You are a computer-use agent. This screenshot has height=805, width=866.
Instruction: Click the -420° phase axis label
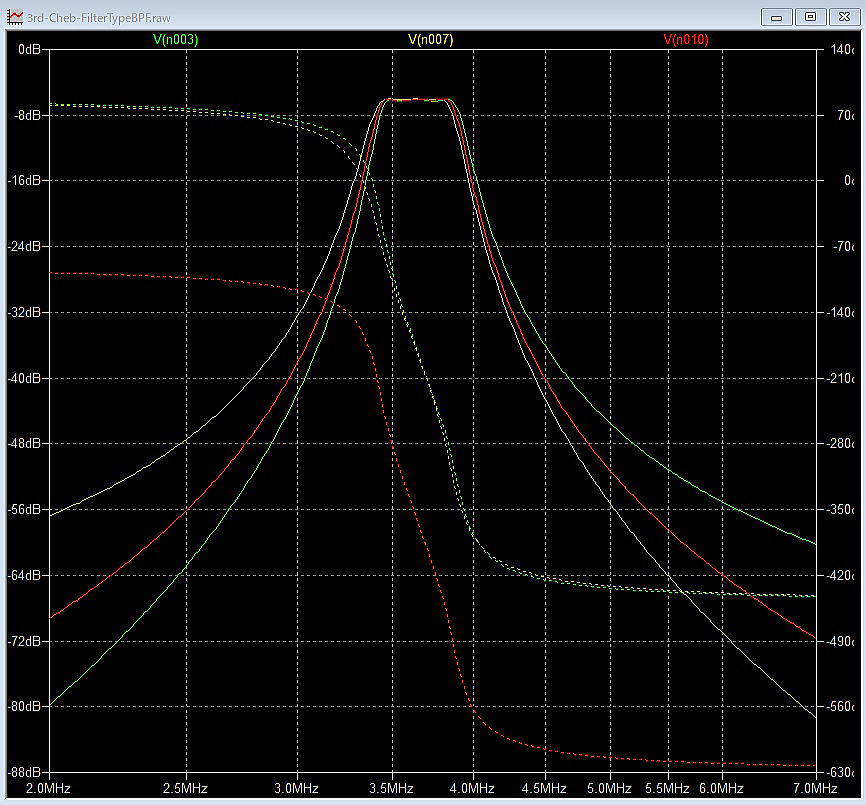click(840, 575)
